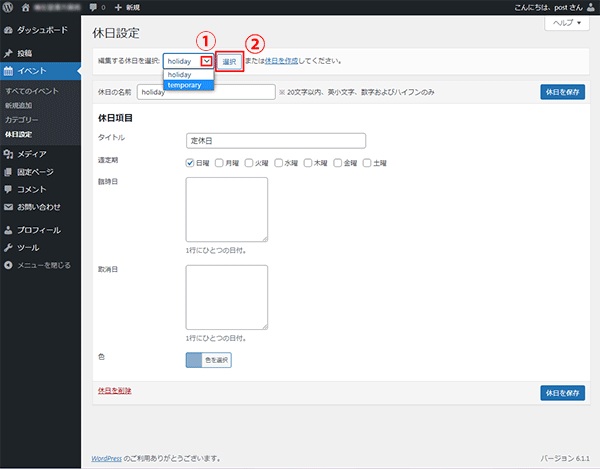This screenshot has width=600, height=469.
Task: Click the home site icon
Action: [x=25, y=7]
